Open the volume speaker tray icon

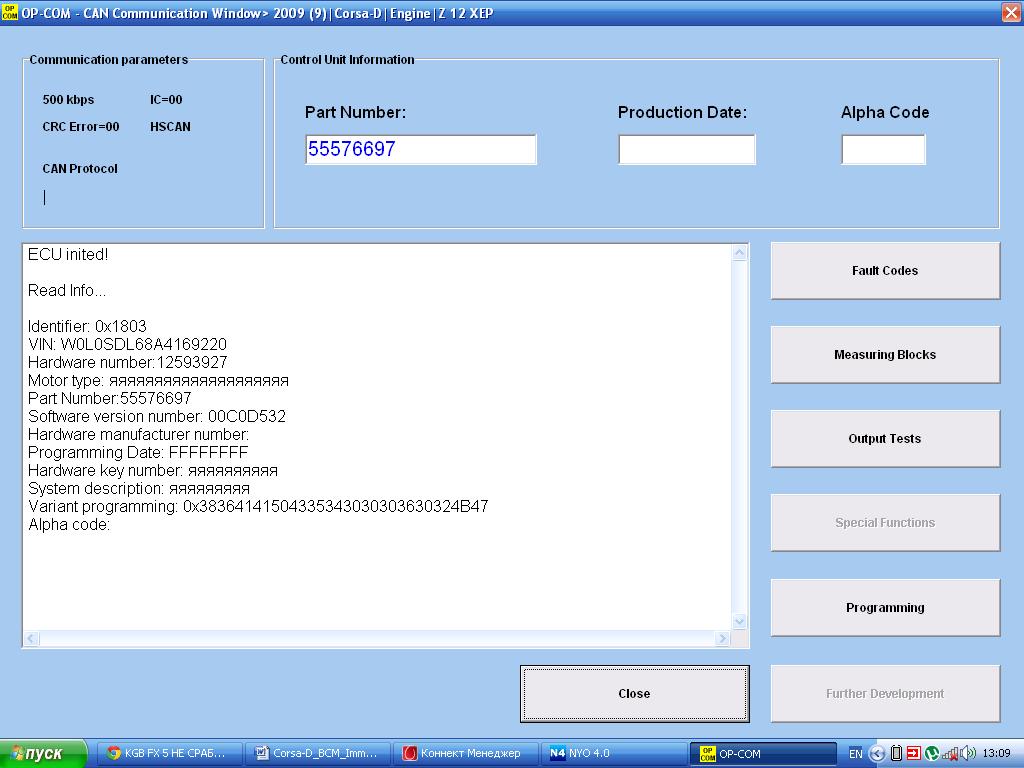pyautogui.click(x=968, y=754)
